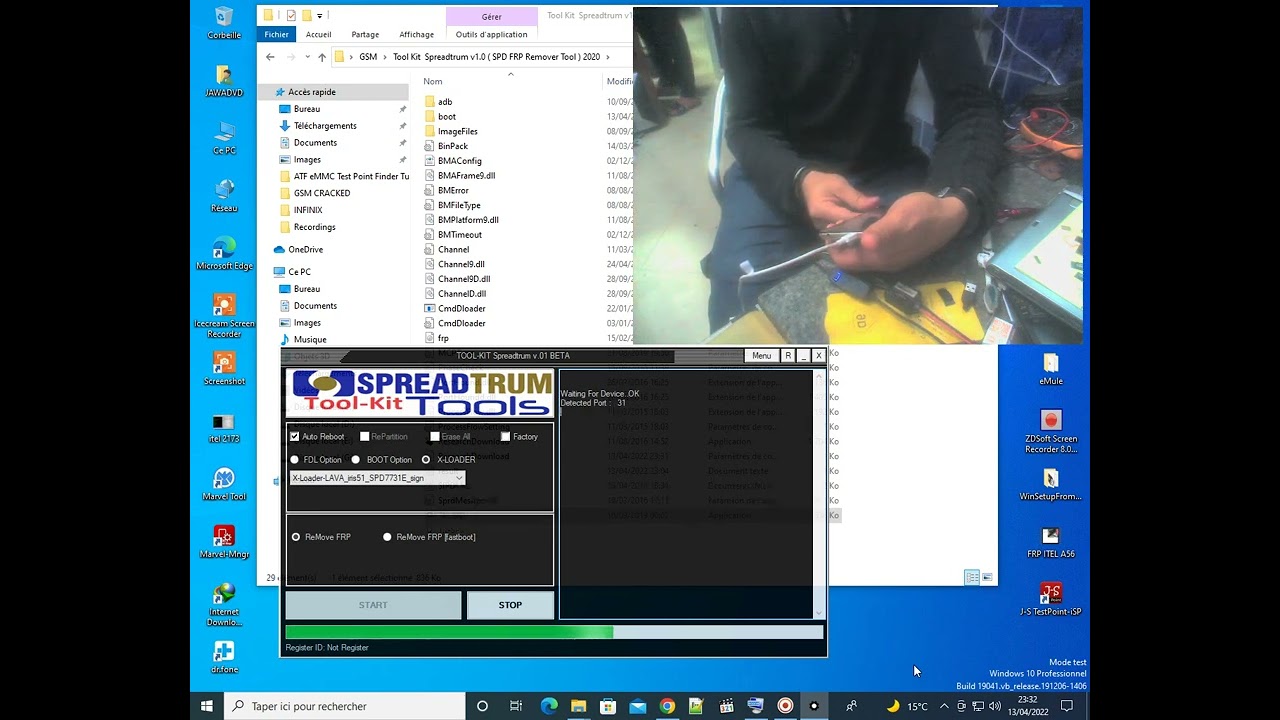Open Cortana circle icon on taskbar
Viewport: 1280px width, 720px height.
tap(482, 706)
